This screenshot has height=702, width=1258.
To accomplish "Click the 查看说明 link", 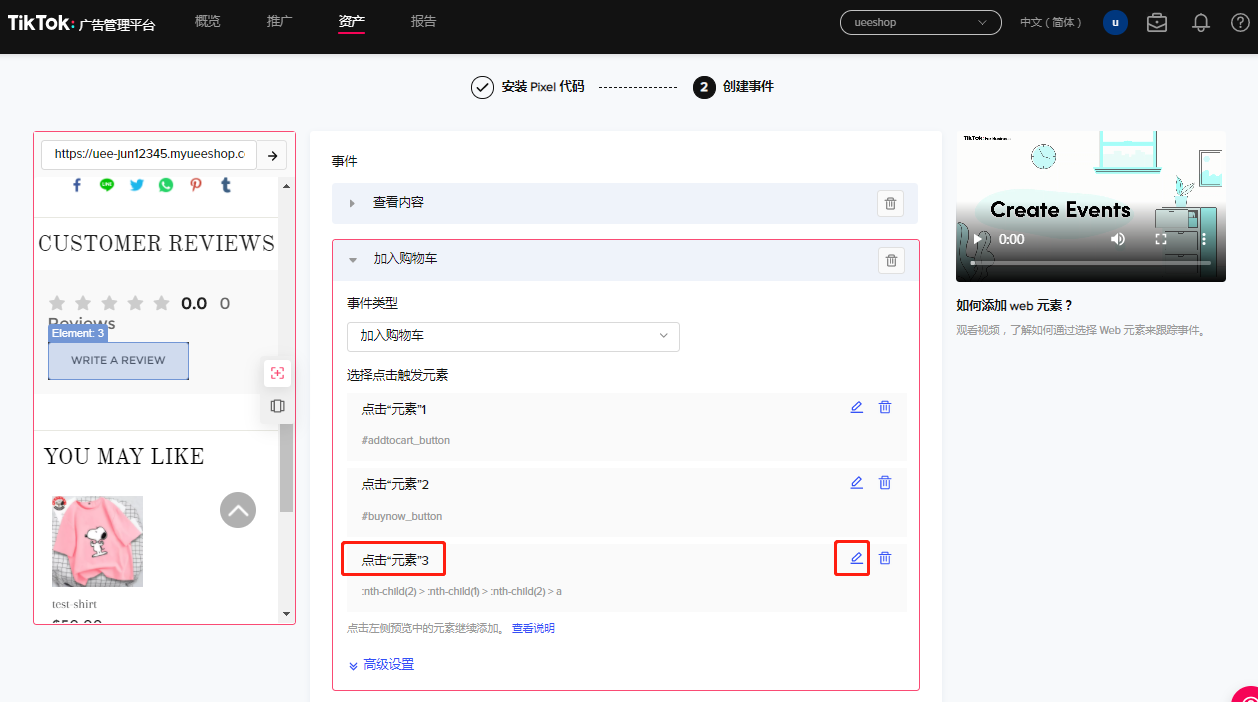I will tap(533, 628).
